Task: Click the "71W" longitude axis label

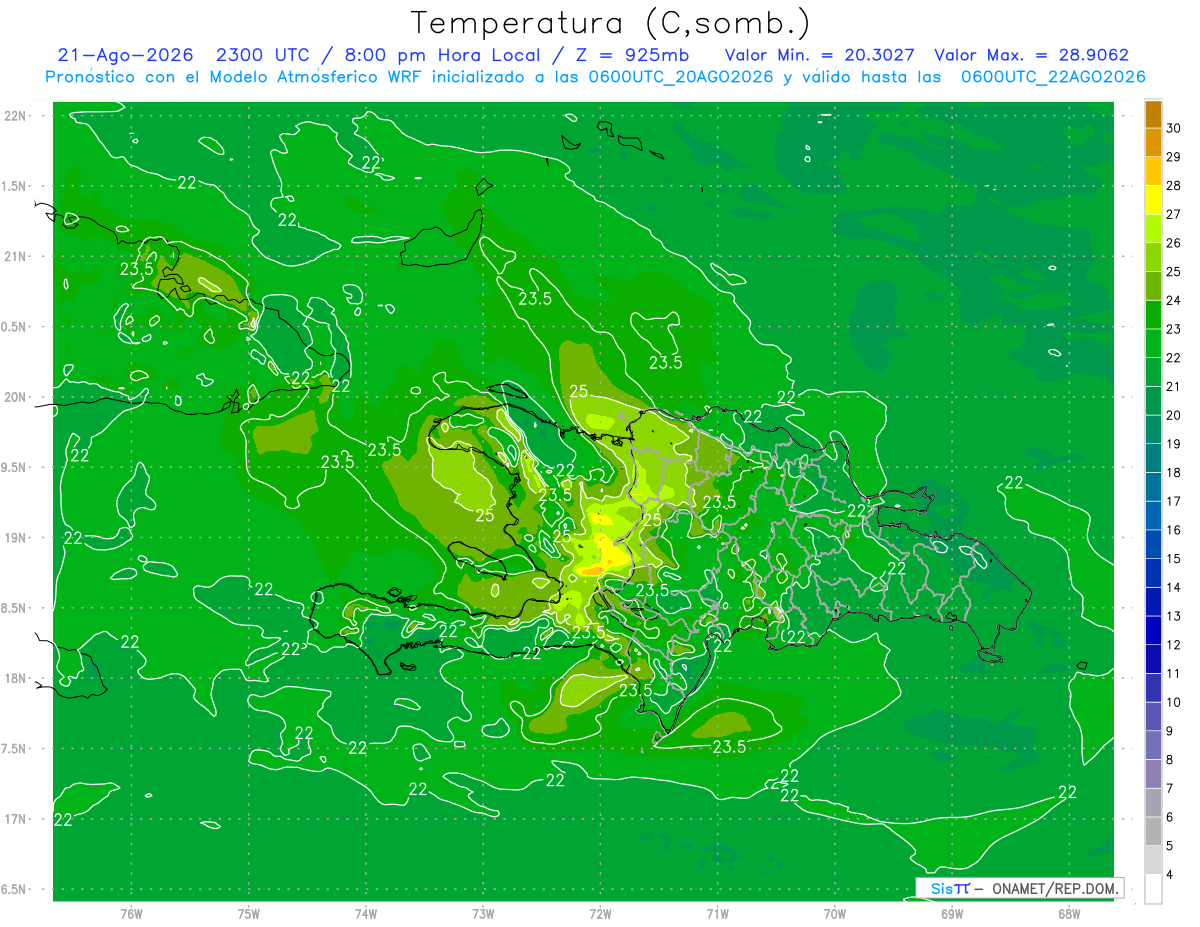Action: 717,914
